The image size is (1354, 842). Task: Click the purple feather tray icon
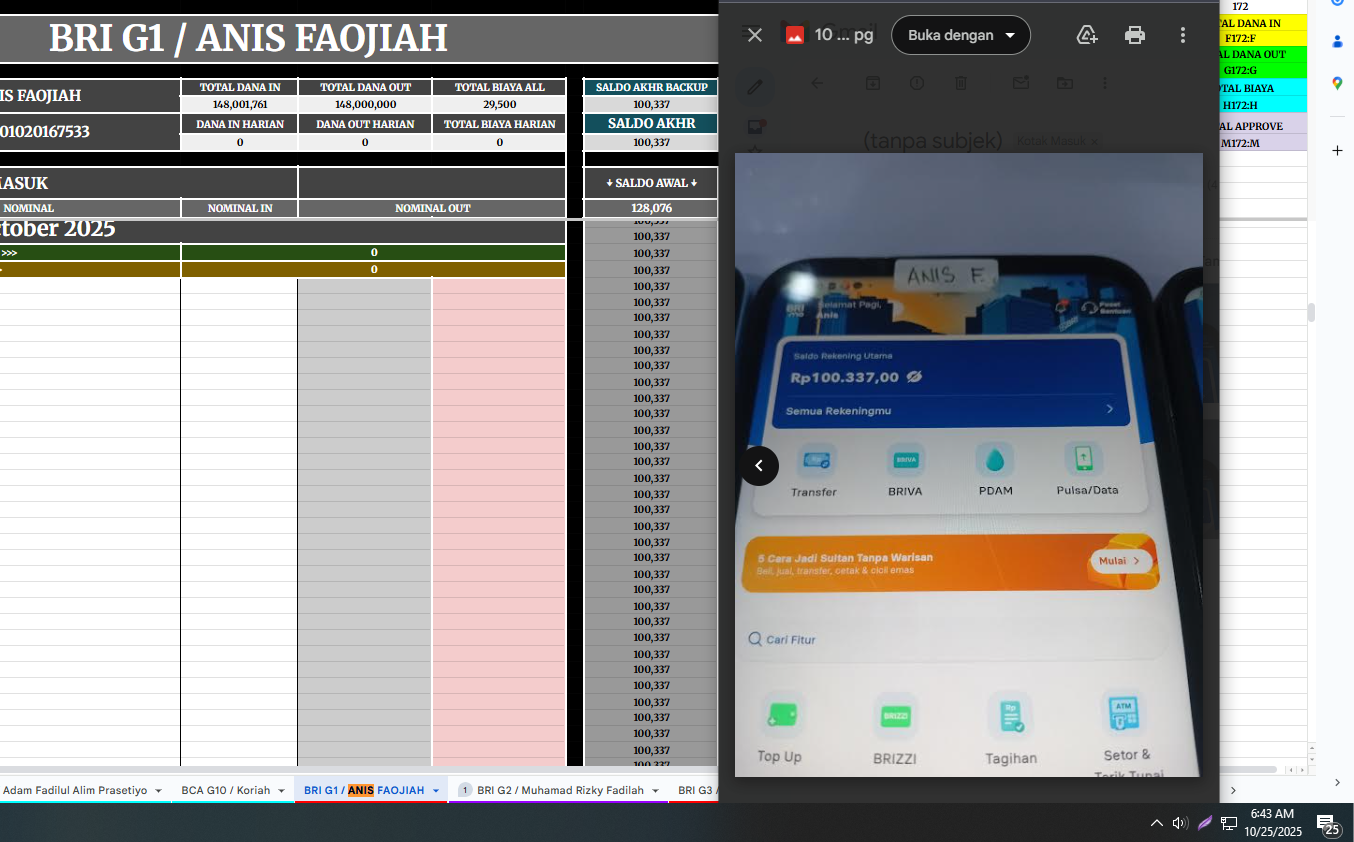pos(1205,823)
